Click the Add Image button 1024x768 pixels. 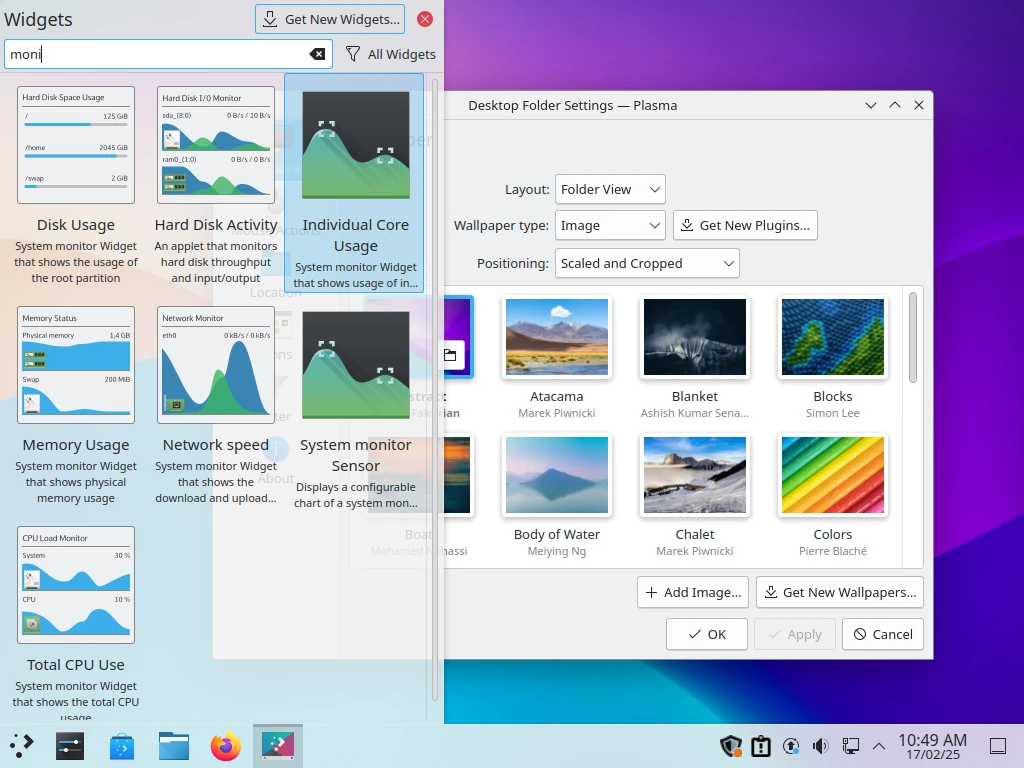pyautogui.click(x=694, y=592)
